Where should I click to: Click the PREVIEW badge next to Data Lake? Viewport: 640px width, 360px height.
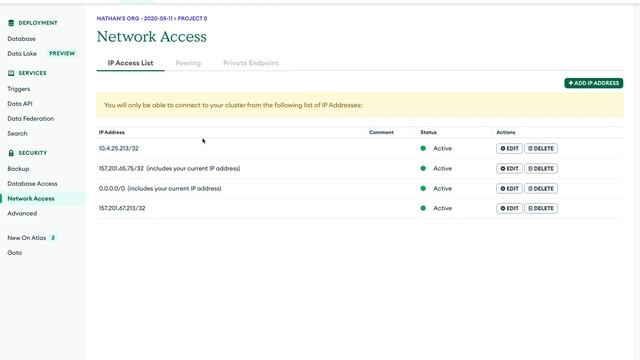pos(62,53)
